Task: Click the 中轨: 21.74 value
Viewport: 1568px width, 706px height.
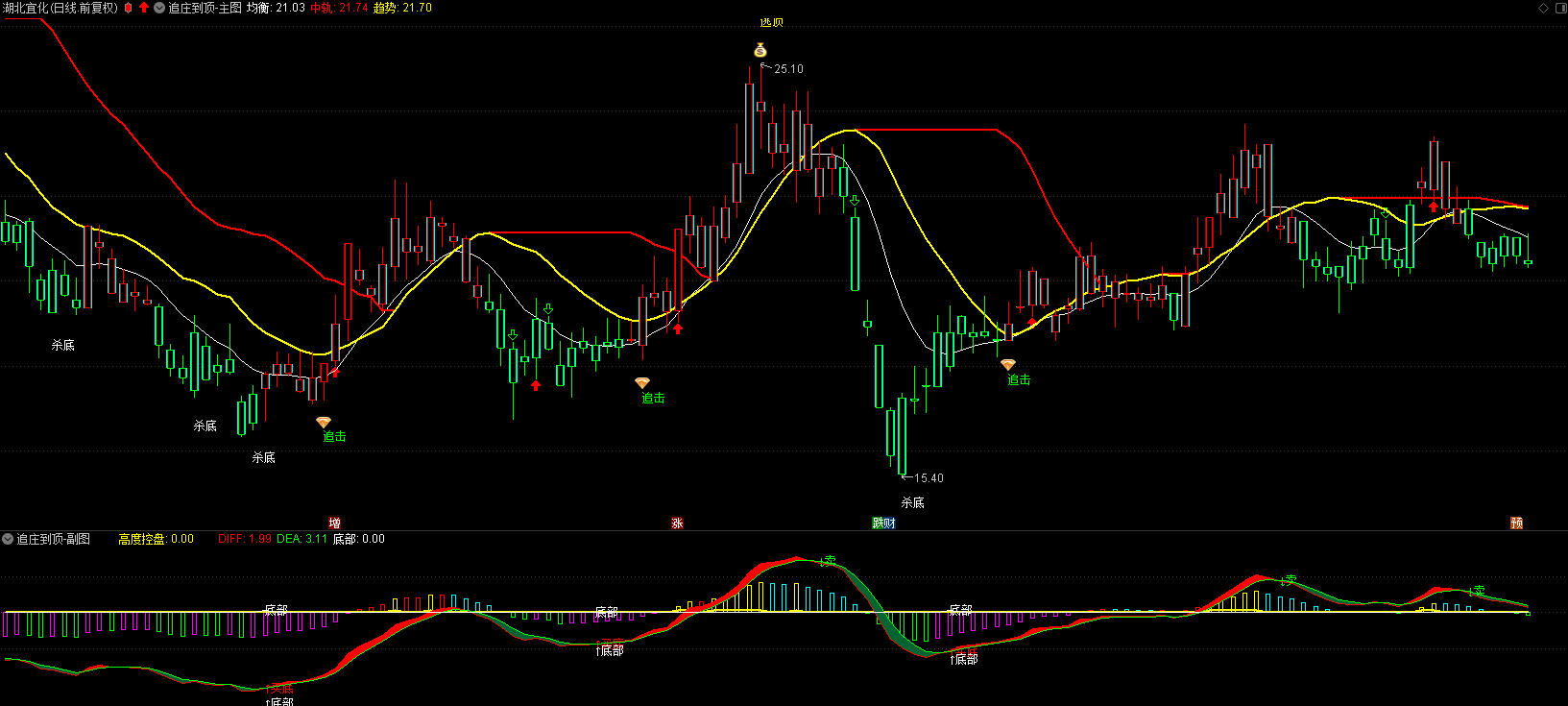Action: coord(339,8)
